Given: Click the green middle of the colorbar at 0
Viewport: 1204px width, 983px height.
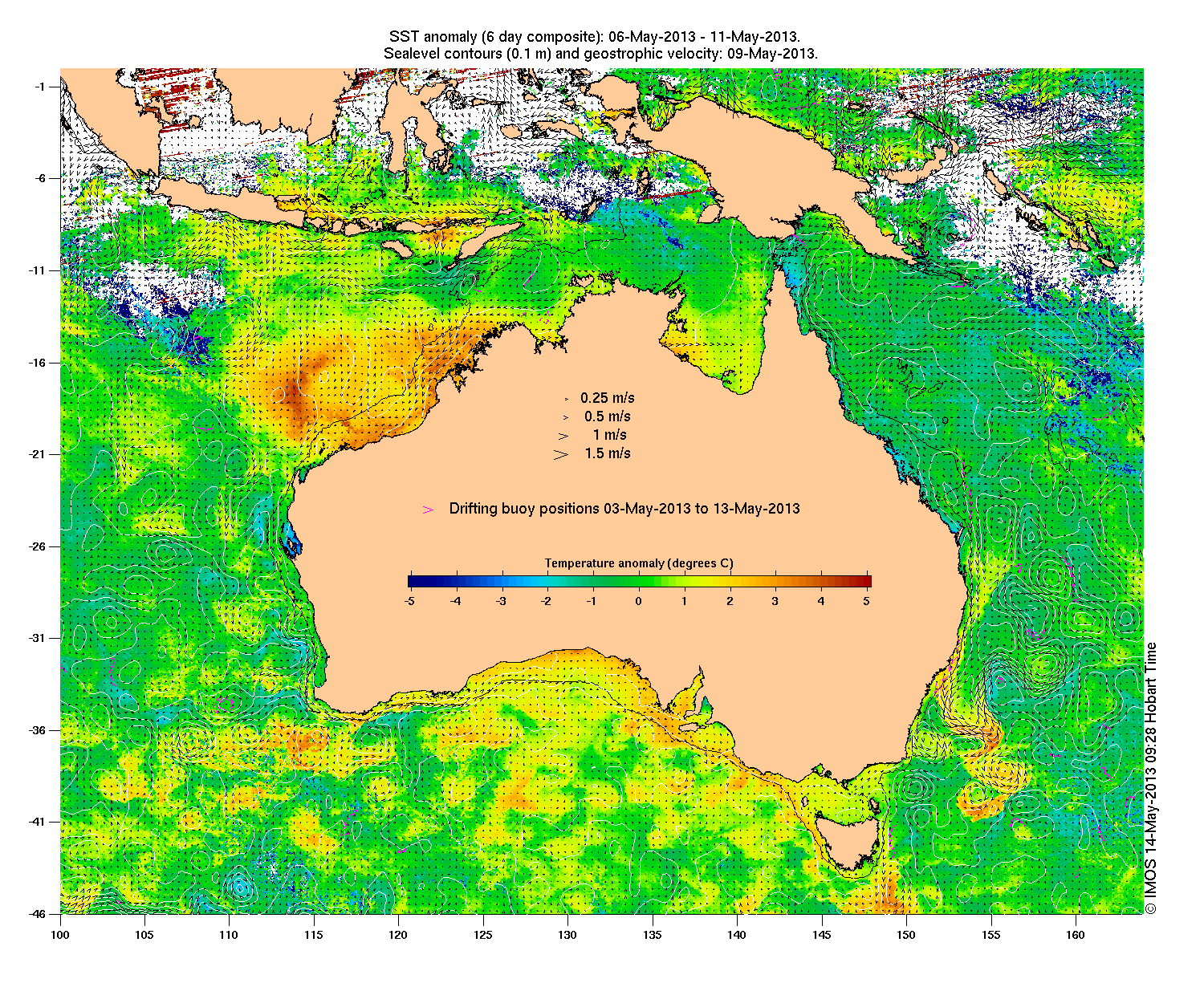Looking at the screenshot, I should (x=639, y=582).
